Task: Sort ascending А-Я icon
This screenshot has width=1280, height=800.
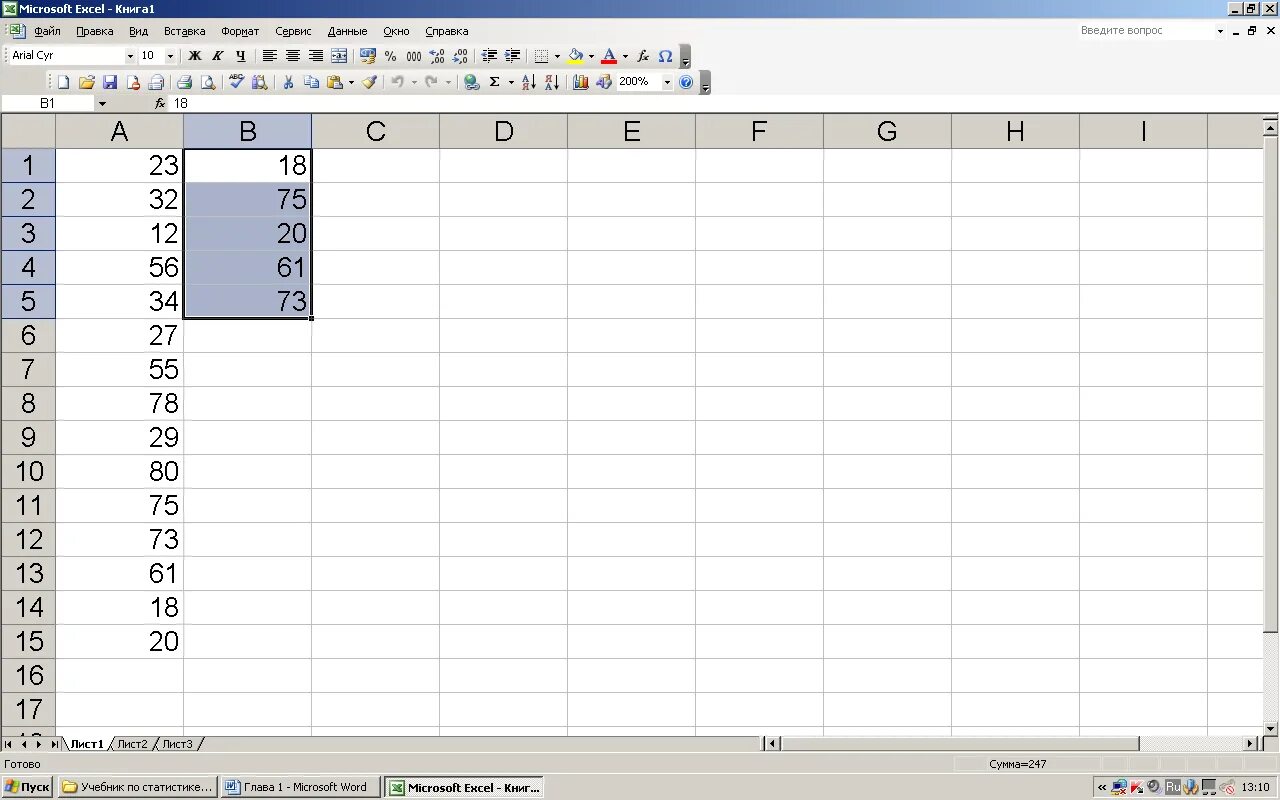Action: coord(528,82)
